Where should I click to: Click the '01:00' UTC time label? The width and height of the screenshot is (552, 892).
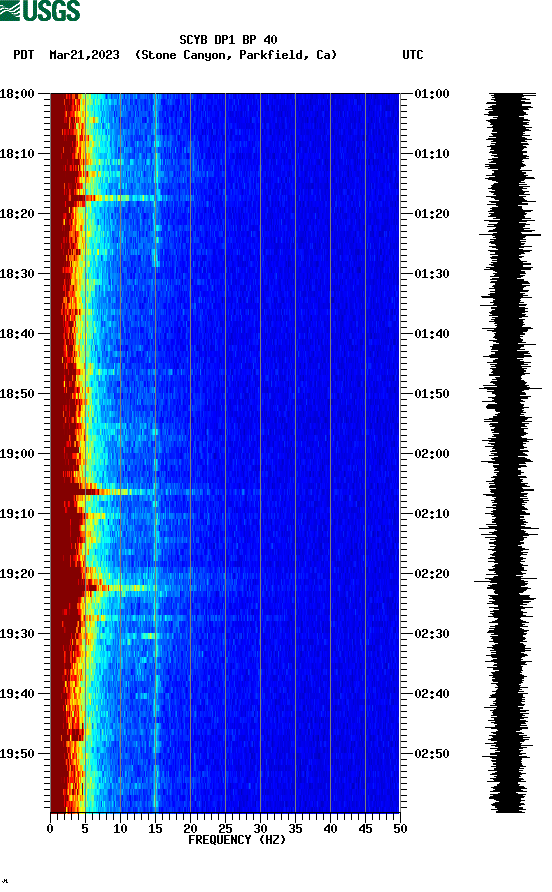click(432, 94)
